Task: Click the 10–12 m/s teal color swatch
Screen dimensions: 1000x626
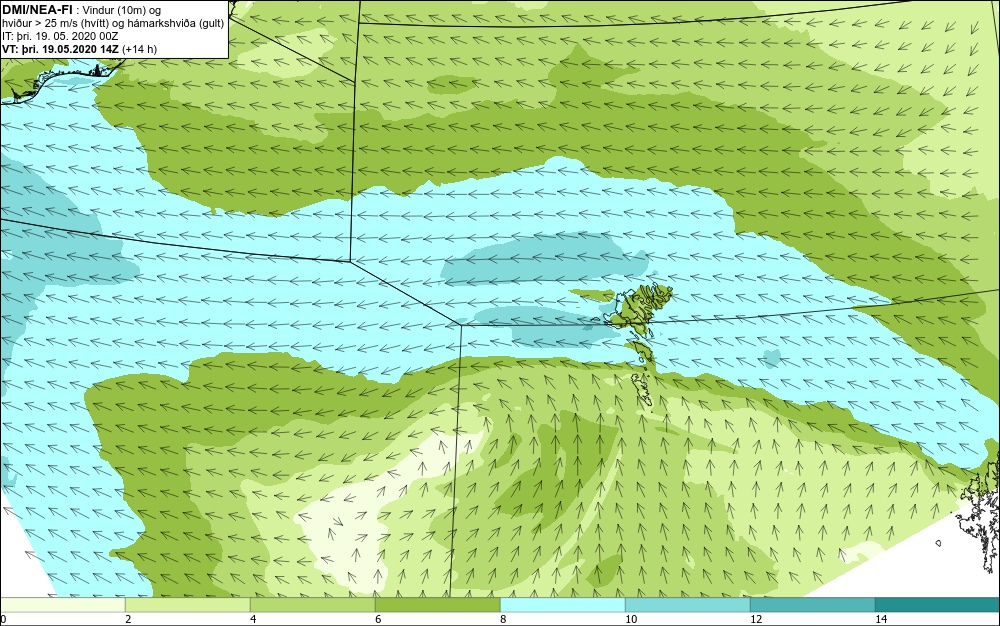Action: (688, 605)
